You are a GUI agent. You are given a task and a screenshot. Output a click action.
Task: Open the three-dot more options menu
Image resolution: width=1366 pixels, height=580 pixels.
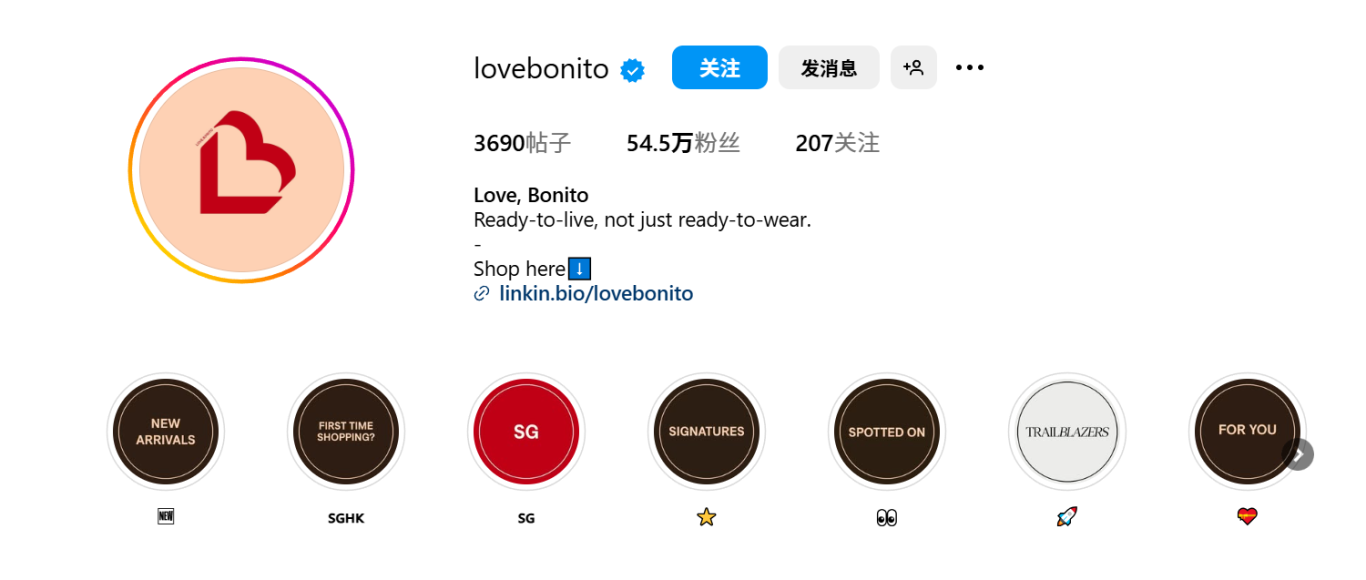969,68
